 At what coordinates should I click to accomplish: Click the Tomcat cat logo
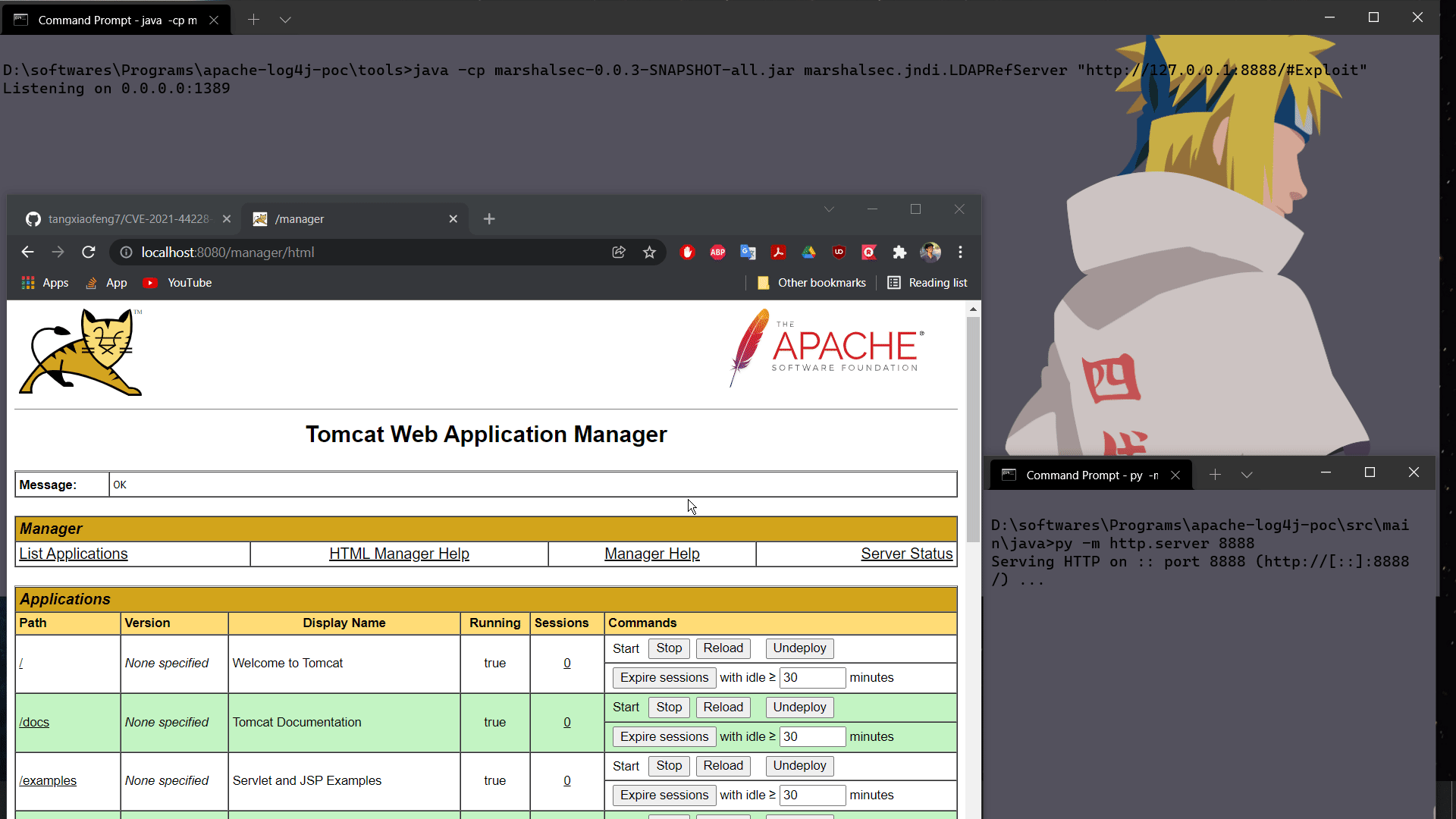coord(80,352)
